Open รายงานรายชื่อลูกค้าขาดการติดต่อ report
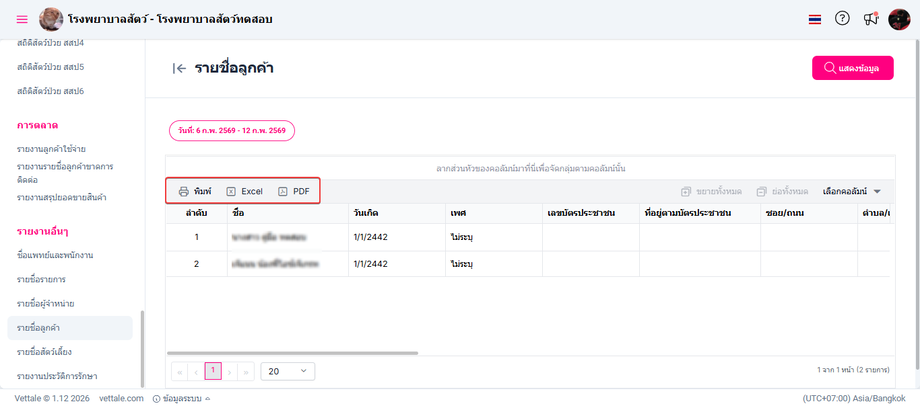Screen dimensions: 920x408 (65, 173)
